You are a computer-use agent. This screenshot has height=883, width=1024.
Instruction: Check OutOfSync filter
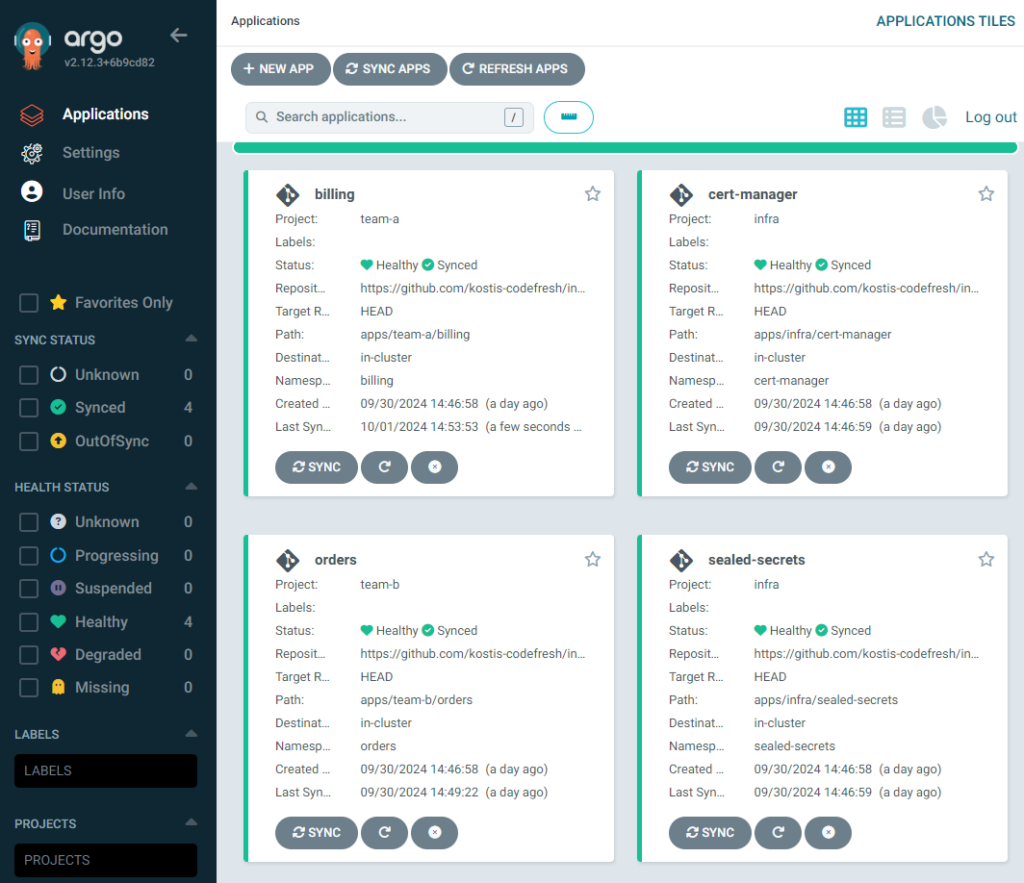coord(29,442)
